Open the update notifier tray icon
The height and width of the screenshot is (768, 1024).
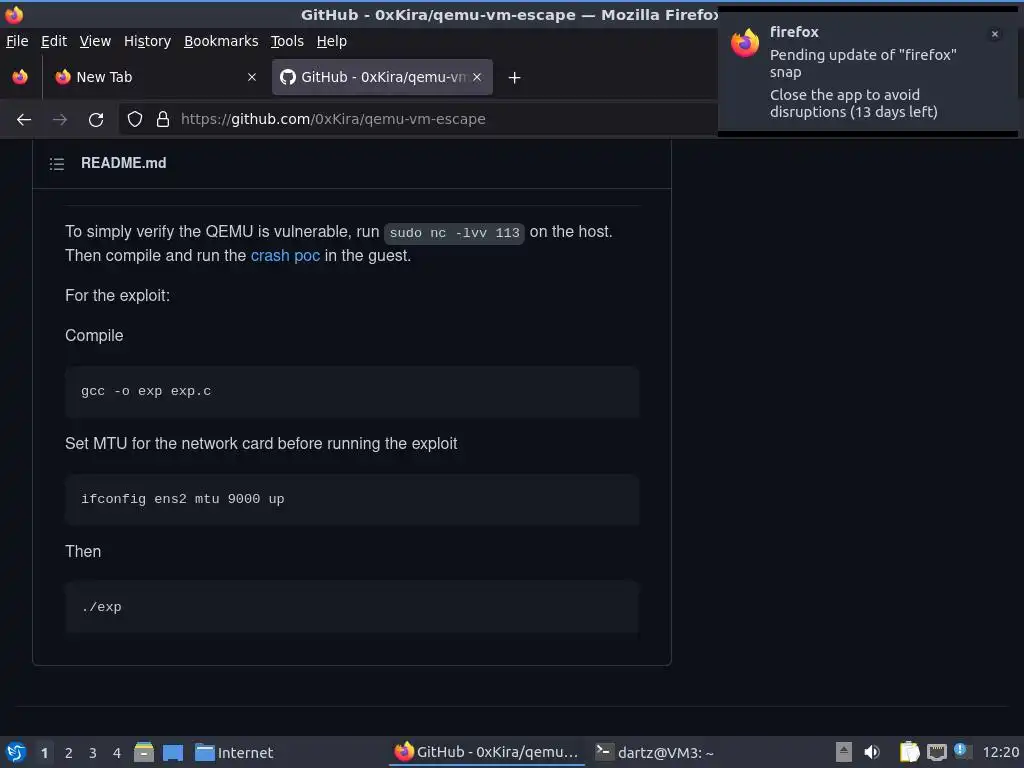coord(961,750)
